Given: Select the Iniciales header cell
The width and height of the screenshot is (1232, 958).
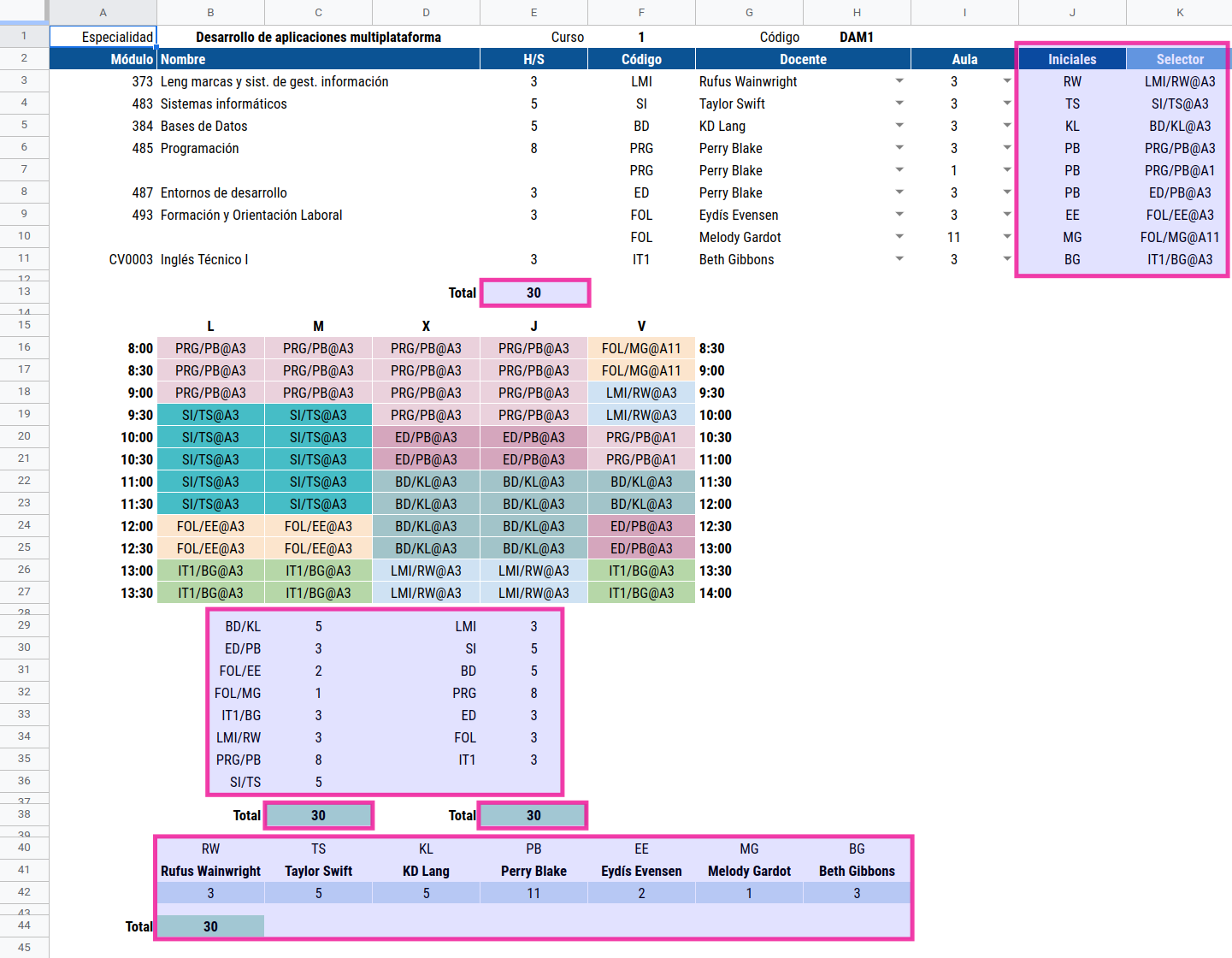Looking at the screenshot, I should tap(1073, 59).
